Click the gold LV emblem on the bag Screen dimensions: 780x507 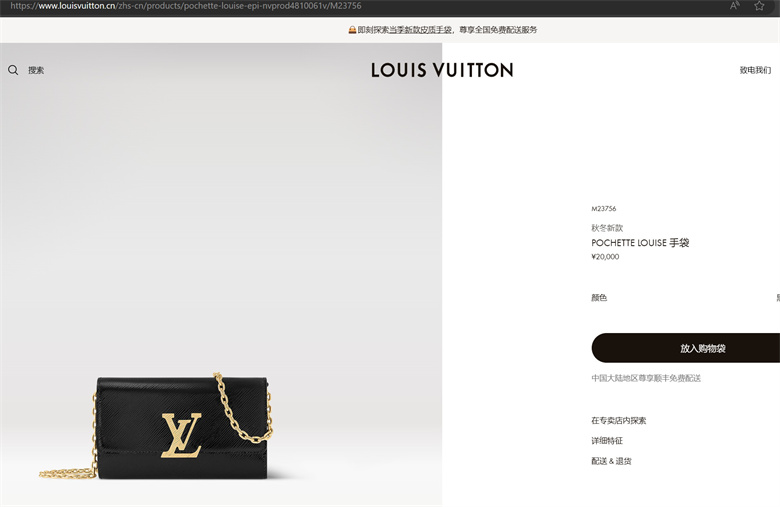[182, 435]
